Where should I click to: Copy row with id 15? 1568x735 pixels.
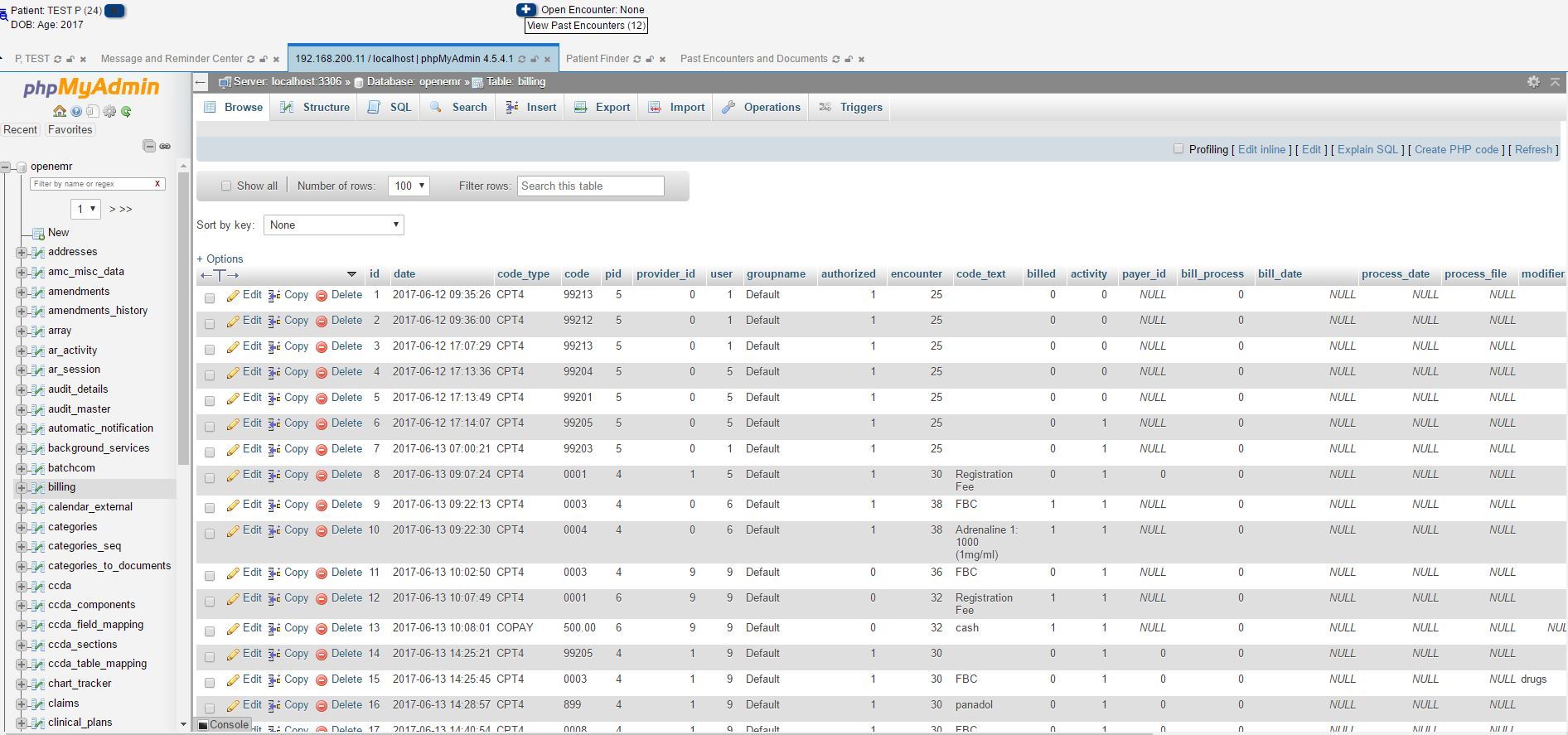288,679
